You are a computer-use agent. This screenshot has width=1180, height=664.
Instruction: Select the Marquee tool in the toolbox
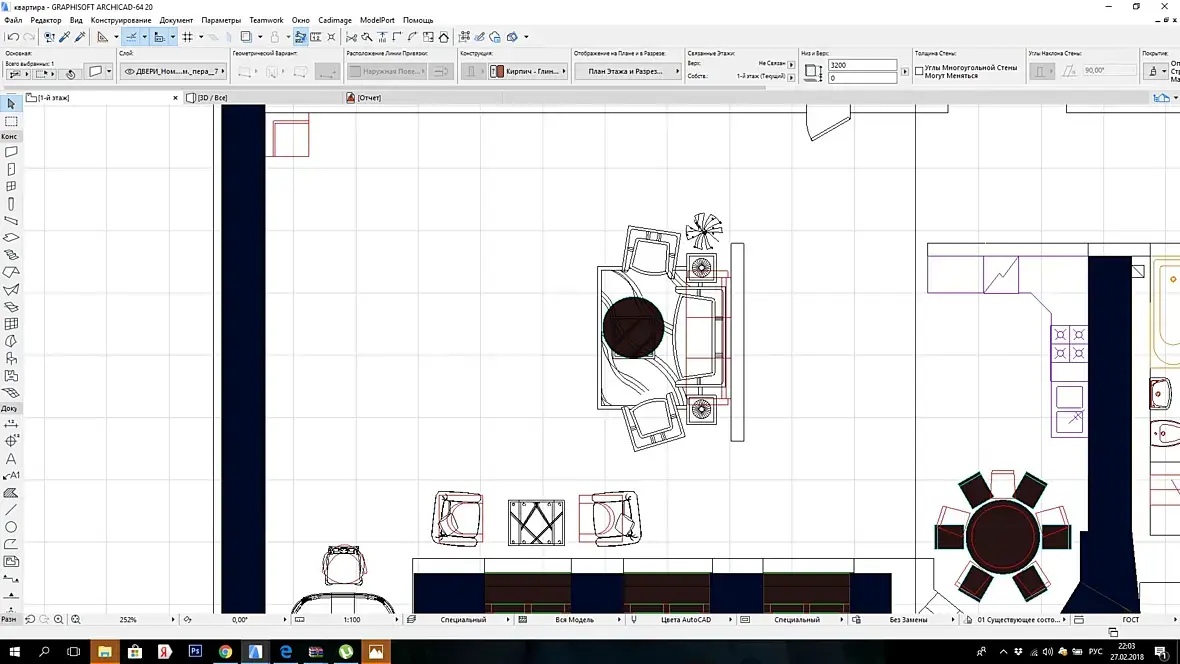point(11,121)
